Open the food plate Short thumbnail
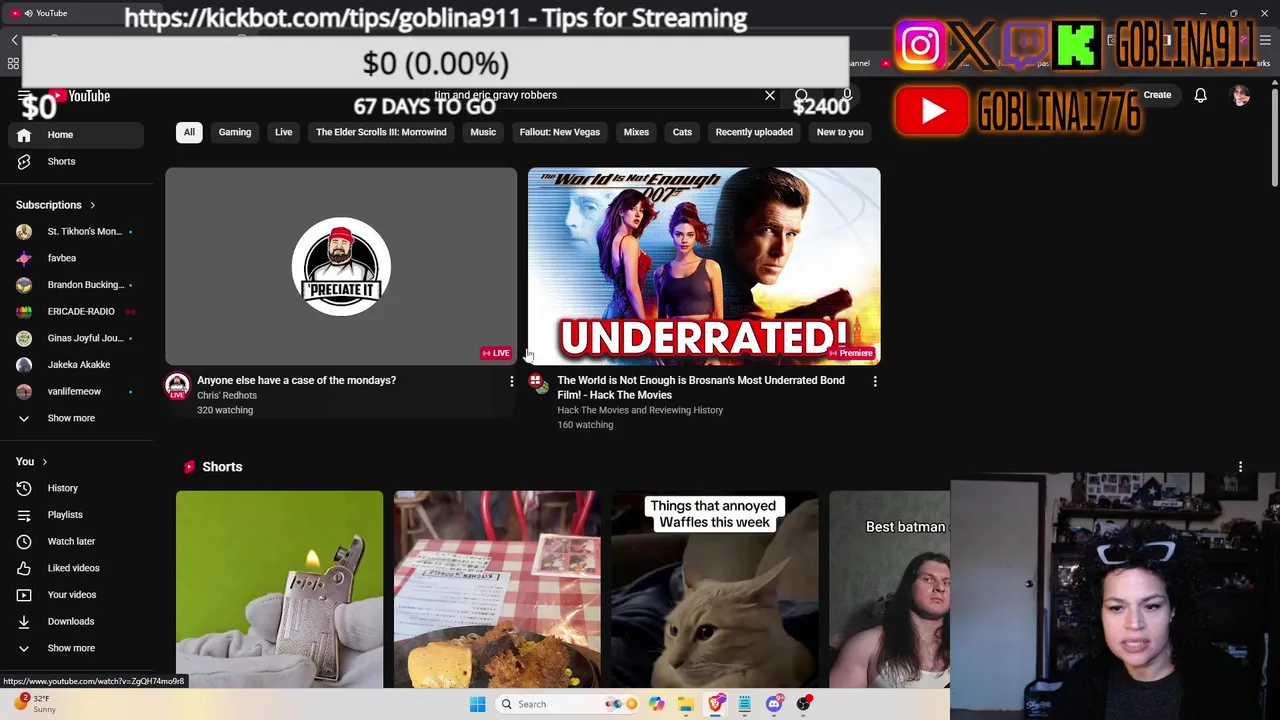Viewport: 1280px width, 720px height. (497, 589)
